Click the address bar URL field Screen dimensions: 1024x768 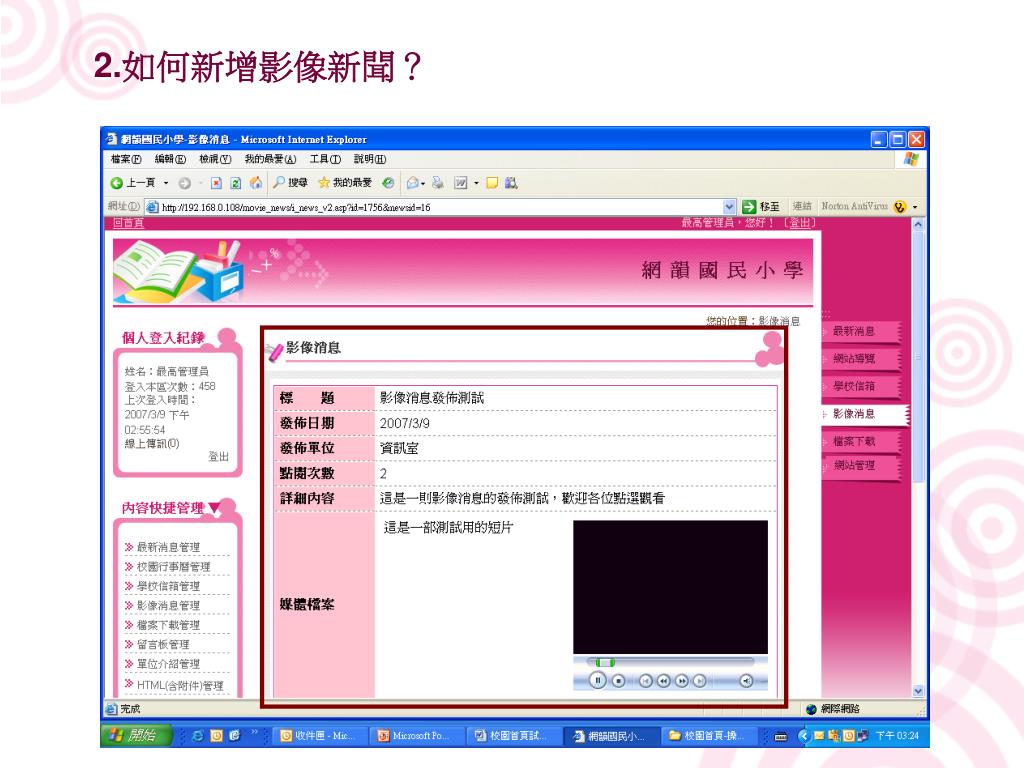434,207
